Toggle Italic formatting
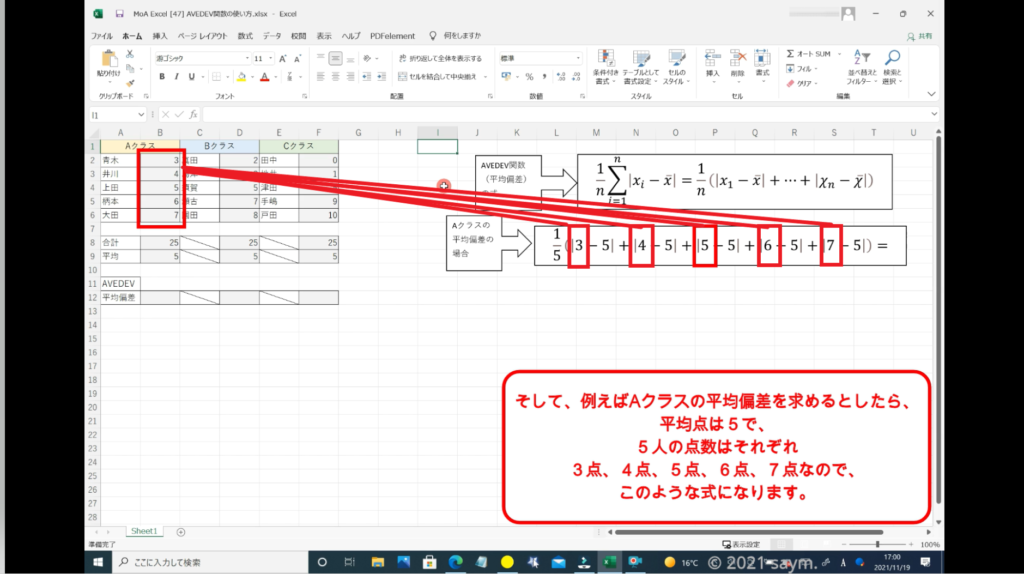Screen dimensions: 1024x574 [x=176, y=76]
